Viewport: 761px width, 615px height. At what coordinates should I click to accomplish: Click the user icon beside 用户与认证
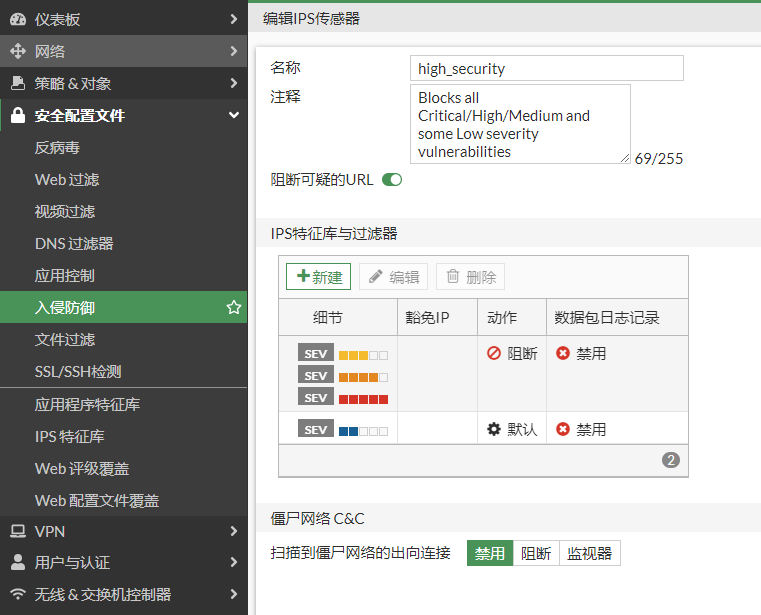click(x=17, y=563)
